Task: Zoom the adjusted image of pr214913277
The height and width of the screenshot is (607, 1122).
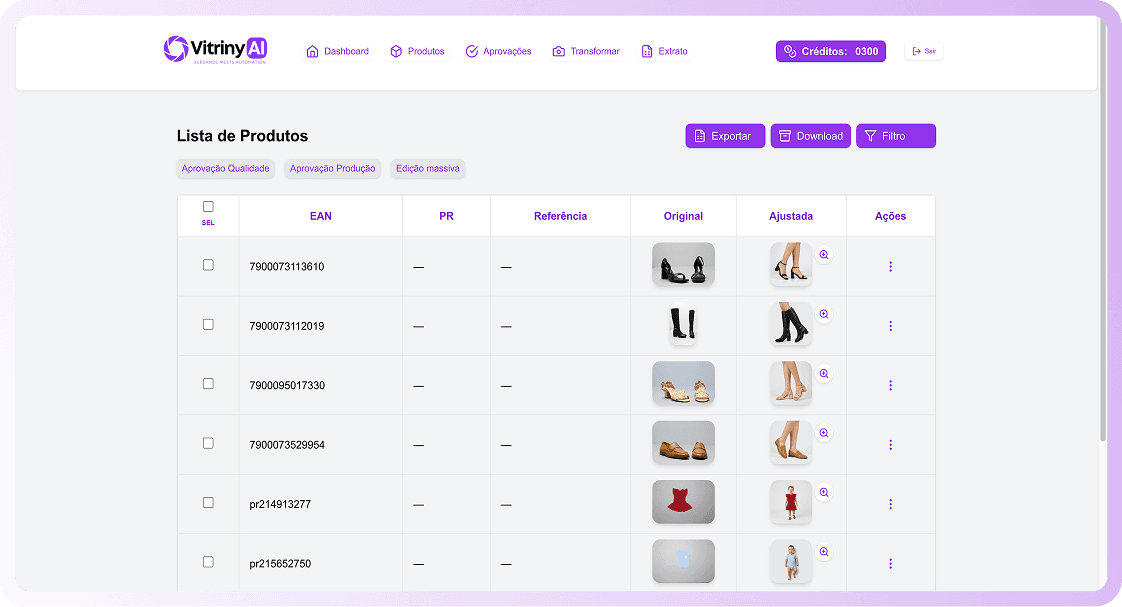Action: [824, 492]
